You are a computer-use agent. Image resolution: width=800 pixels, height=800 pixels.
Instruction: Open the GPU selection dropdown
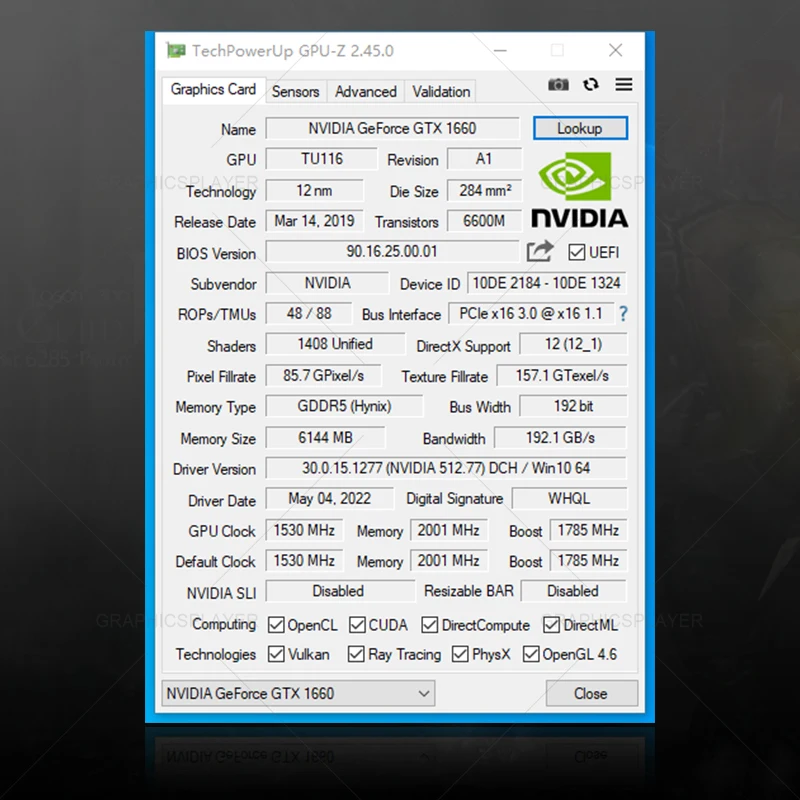(298, 693)
